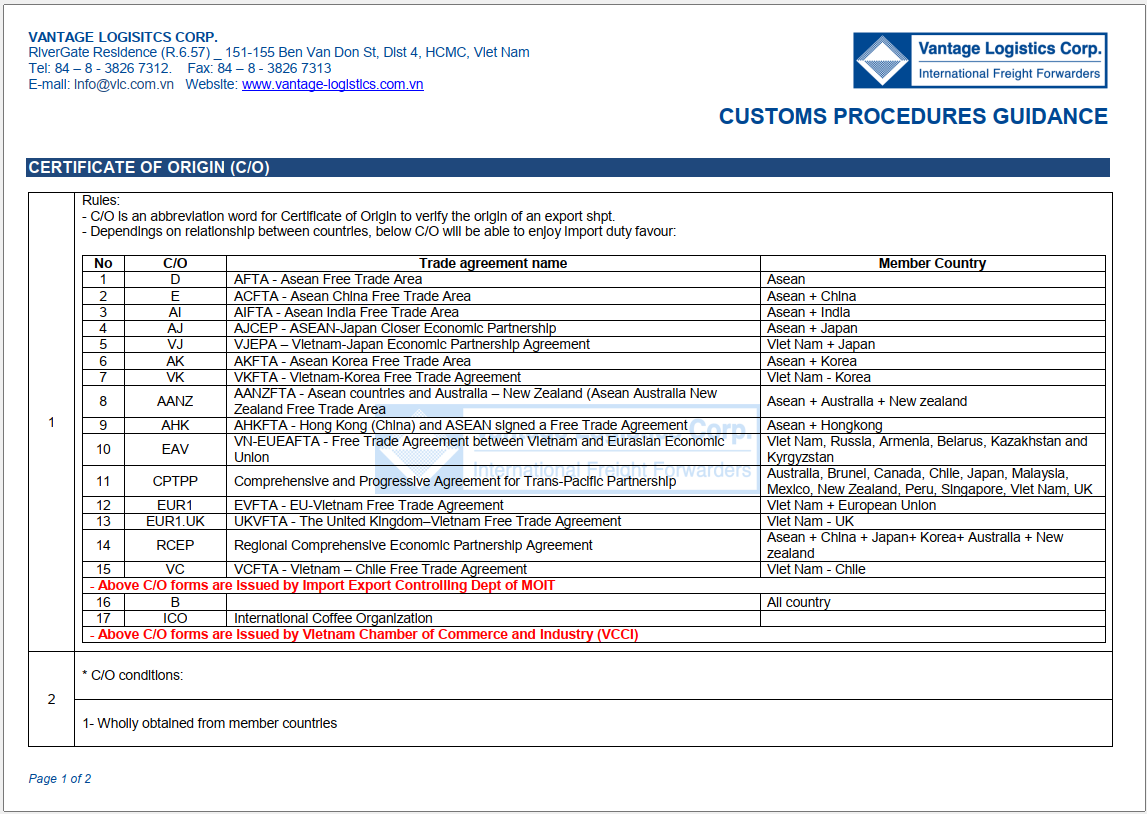
Task: Click the 'Page 1 of 2' footer text
Action: tap(60, 779)
